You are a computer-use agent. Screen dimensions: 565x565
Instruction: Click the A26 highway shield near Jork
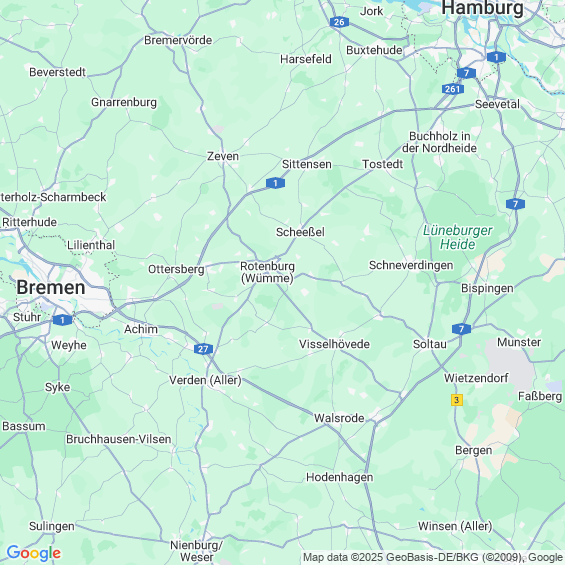coord(339,22)
